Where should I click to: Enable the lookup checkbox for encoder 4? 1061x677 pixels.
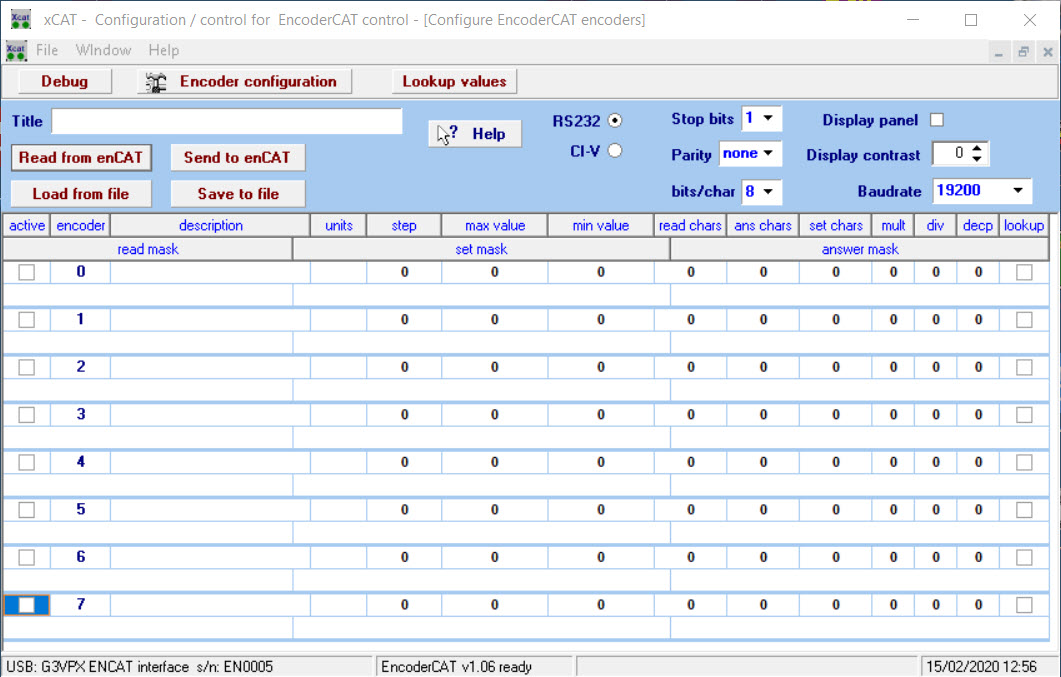point(1024,462)
